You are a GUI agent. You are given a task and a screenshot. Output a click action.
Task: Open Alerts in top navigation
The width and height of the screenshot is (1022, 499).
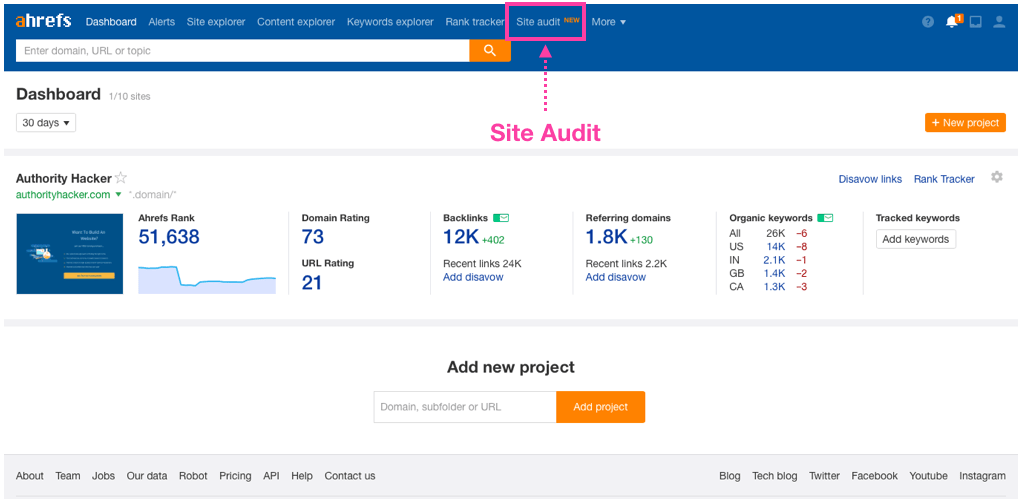(x=162, y=21)
